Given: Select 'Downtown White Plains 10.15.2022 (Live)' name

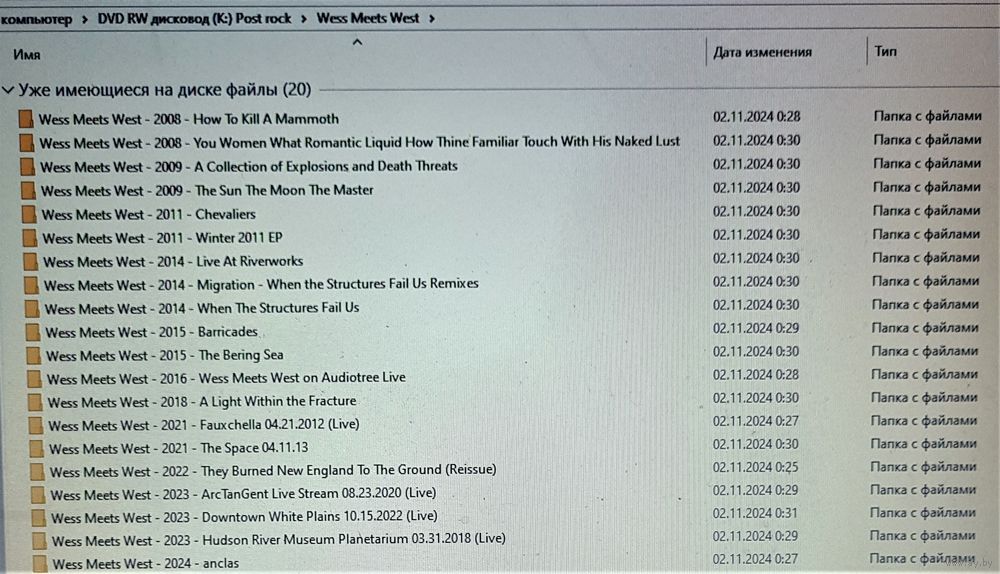Looking at the screenshot, I should (x=244, y=517).
